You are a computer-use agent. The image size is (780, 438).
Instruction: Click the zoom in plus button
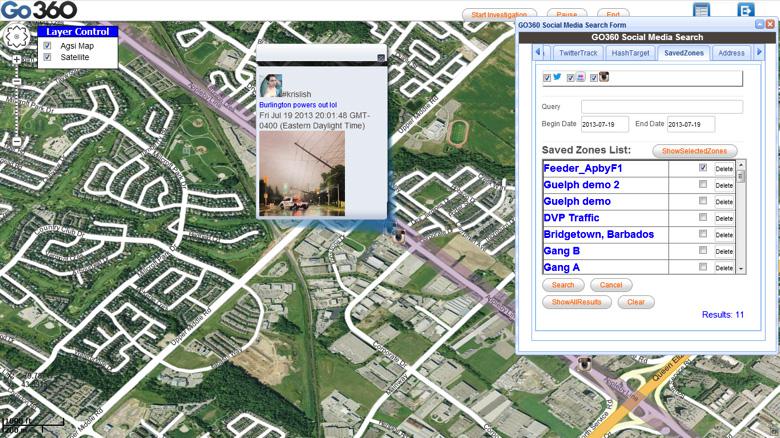(x=16, y=60)
